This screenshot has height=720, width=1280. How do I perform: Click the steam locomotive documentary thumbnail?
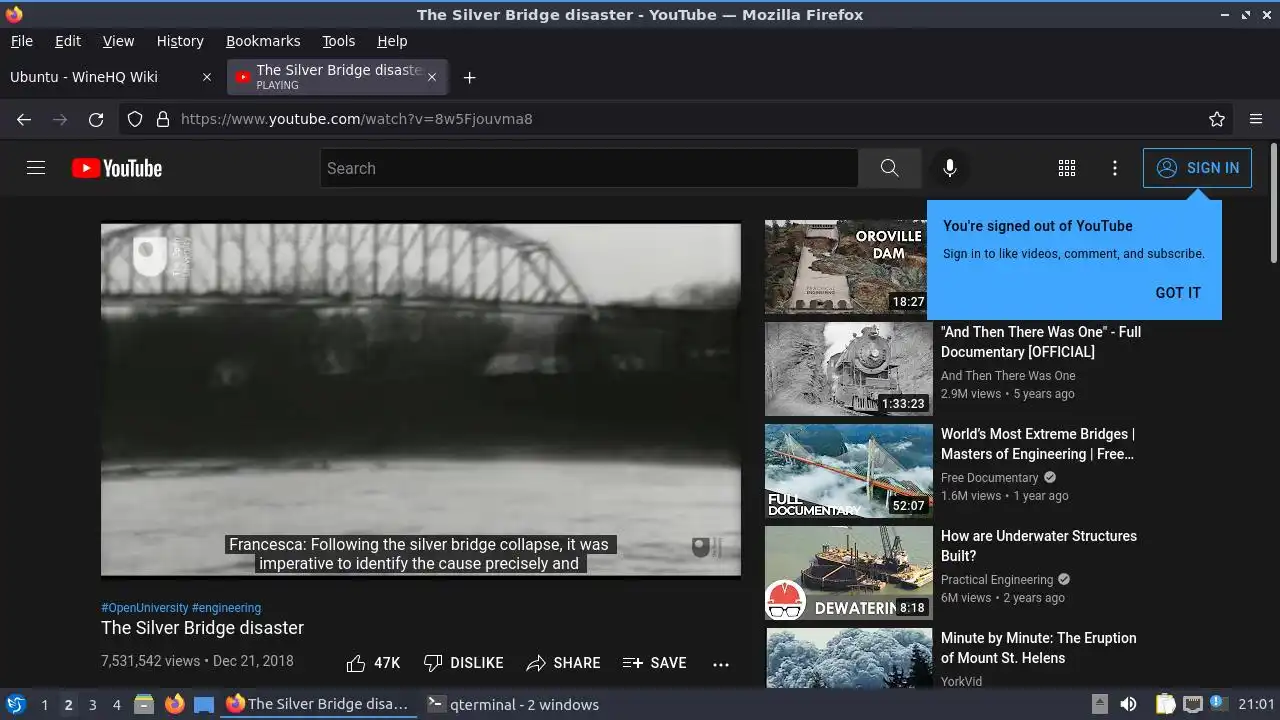pyautogui.click(x=849, y=369)
